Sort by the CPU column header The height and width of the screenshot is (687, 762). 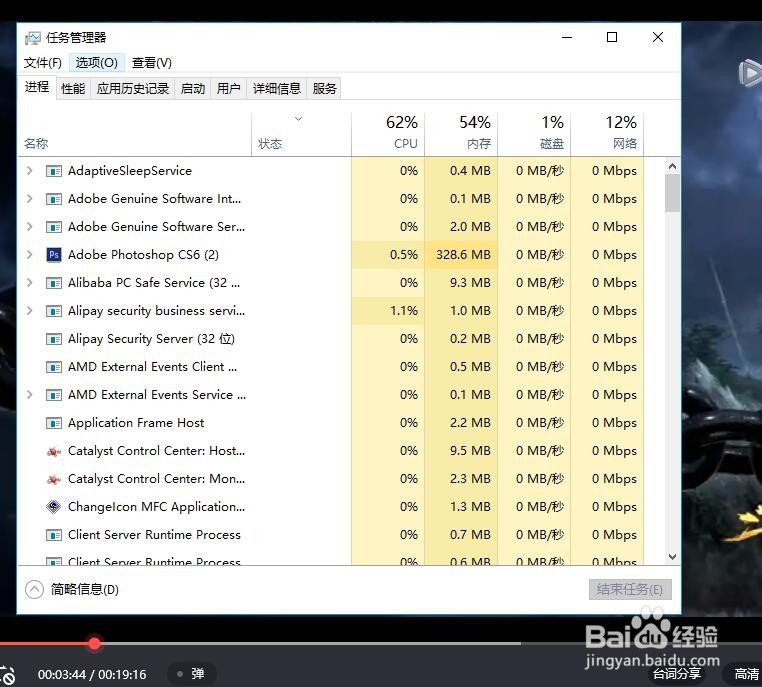point(388,134)
